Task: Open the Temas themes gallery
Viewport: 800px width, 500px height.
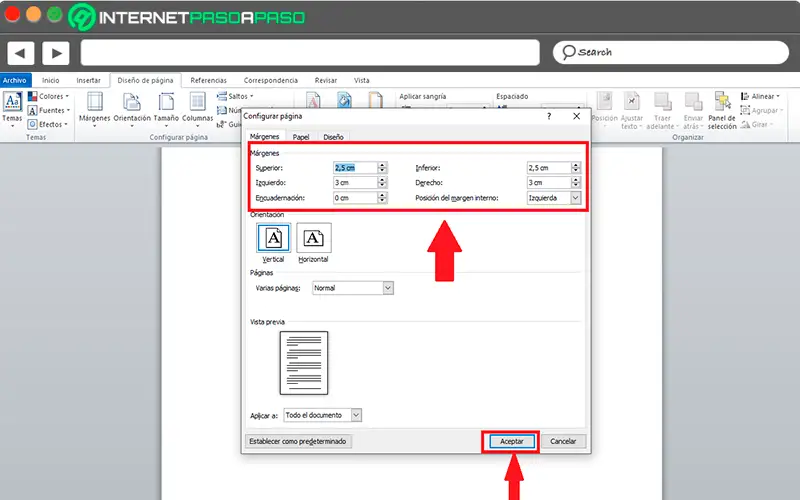Action: pos(12,109)
